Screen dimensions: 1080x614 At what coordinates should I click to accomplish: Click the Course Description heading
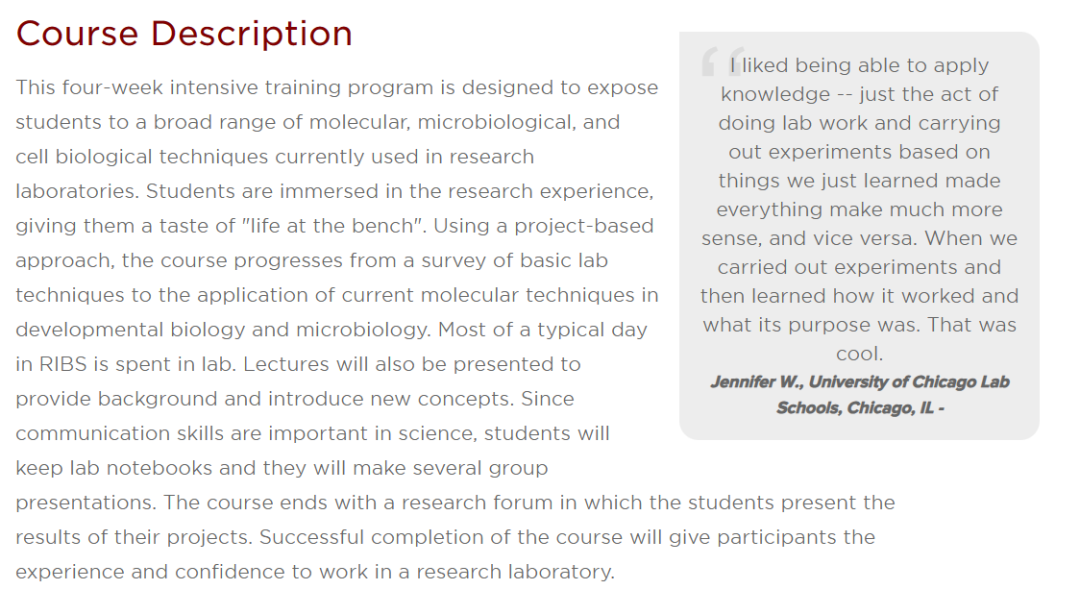point(184,33)
